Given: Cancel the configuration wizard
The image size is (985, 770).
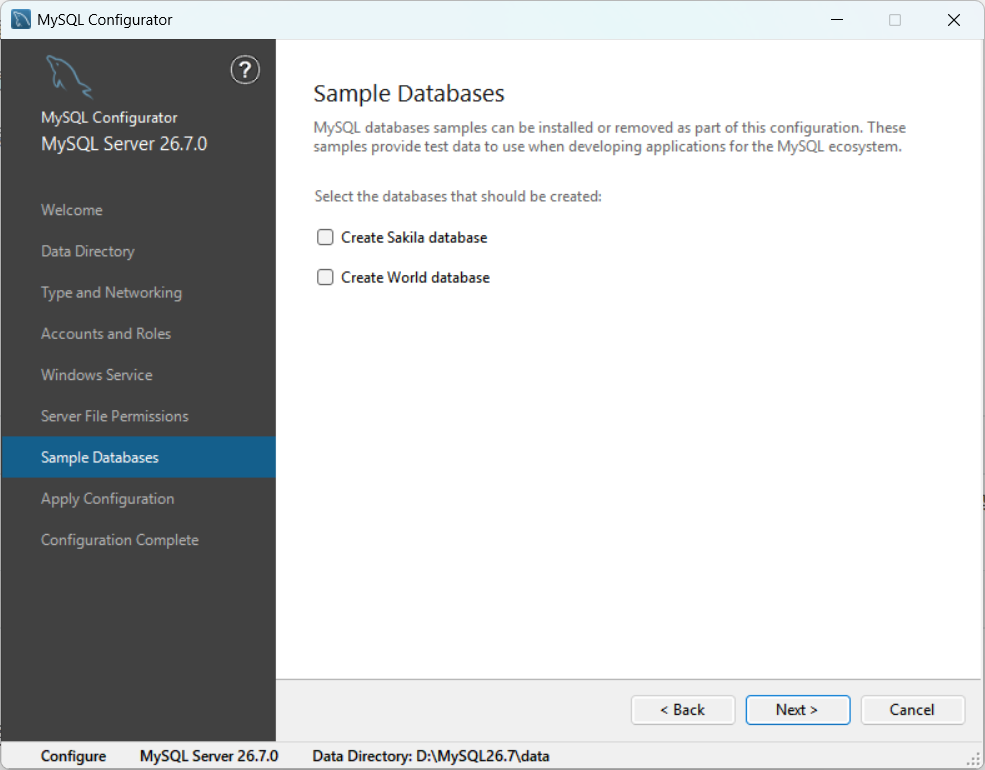Looking at the screenshot, I should 913,710.
